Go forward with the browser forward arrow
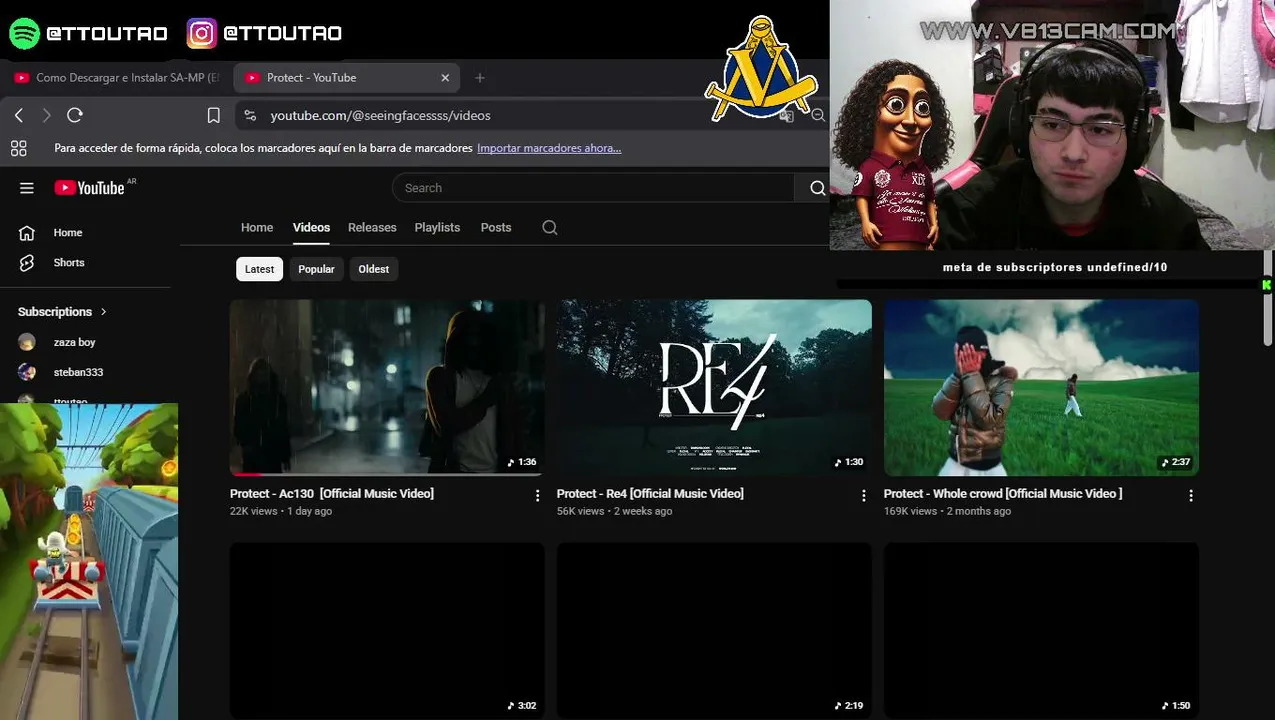Image resolution: width=1275 pixels, height=720 pixels. pyautogui.click(x=46, y=115)
